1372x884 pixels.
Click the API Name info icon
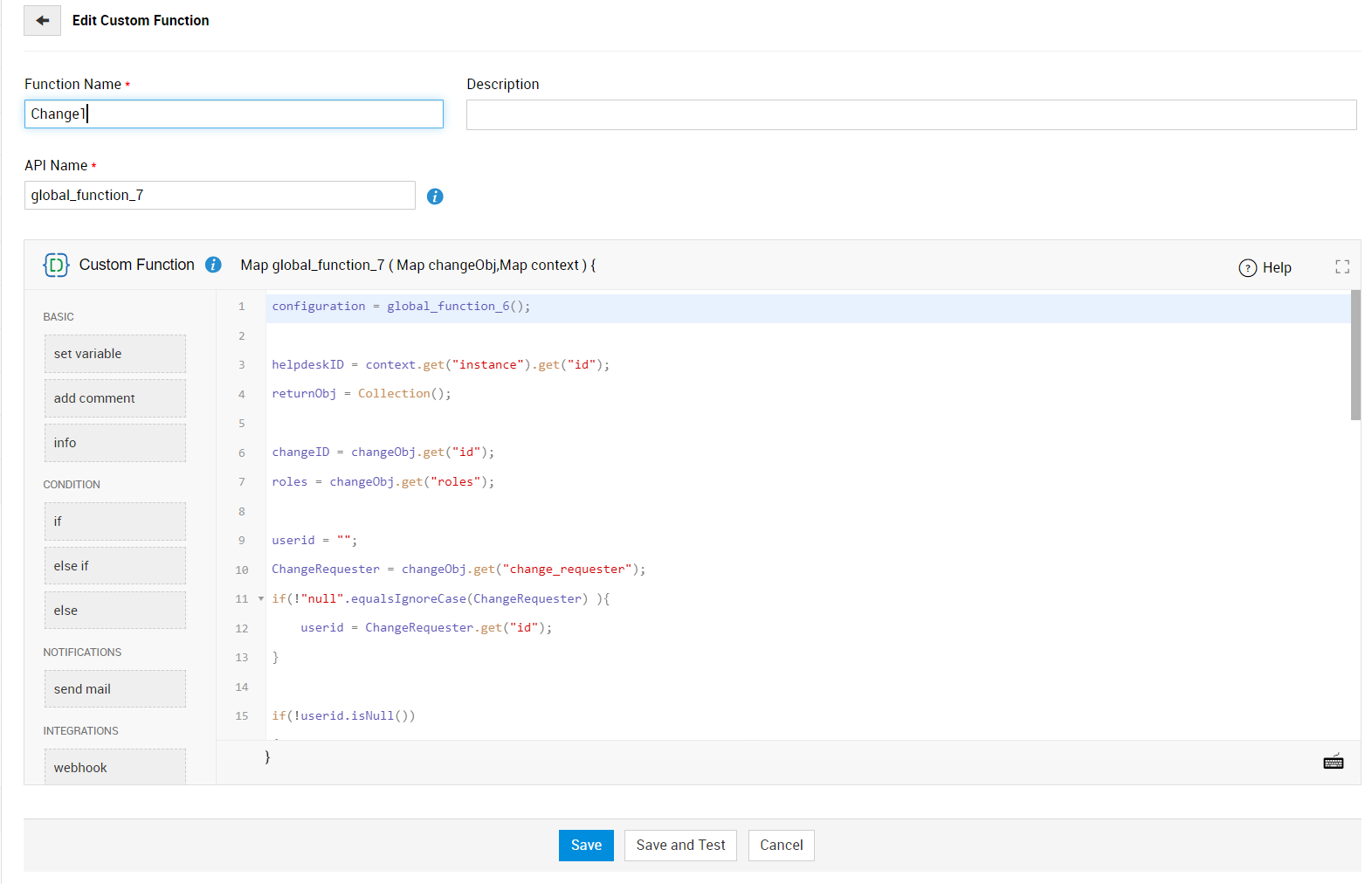435,197
